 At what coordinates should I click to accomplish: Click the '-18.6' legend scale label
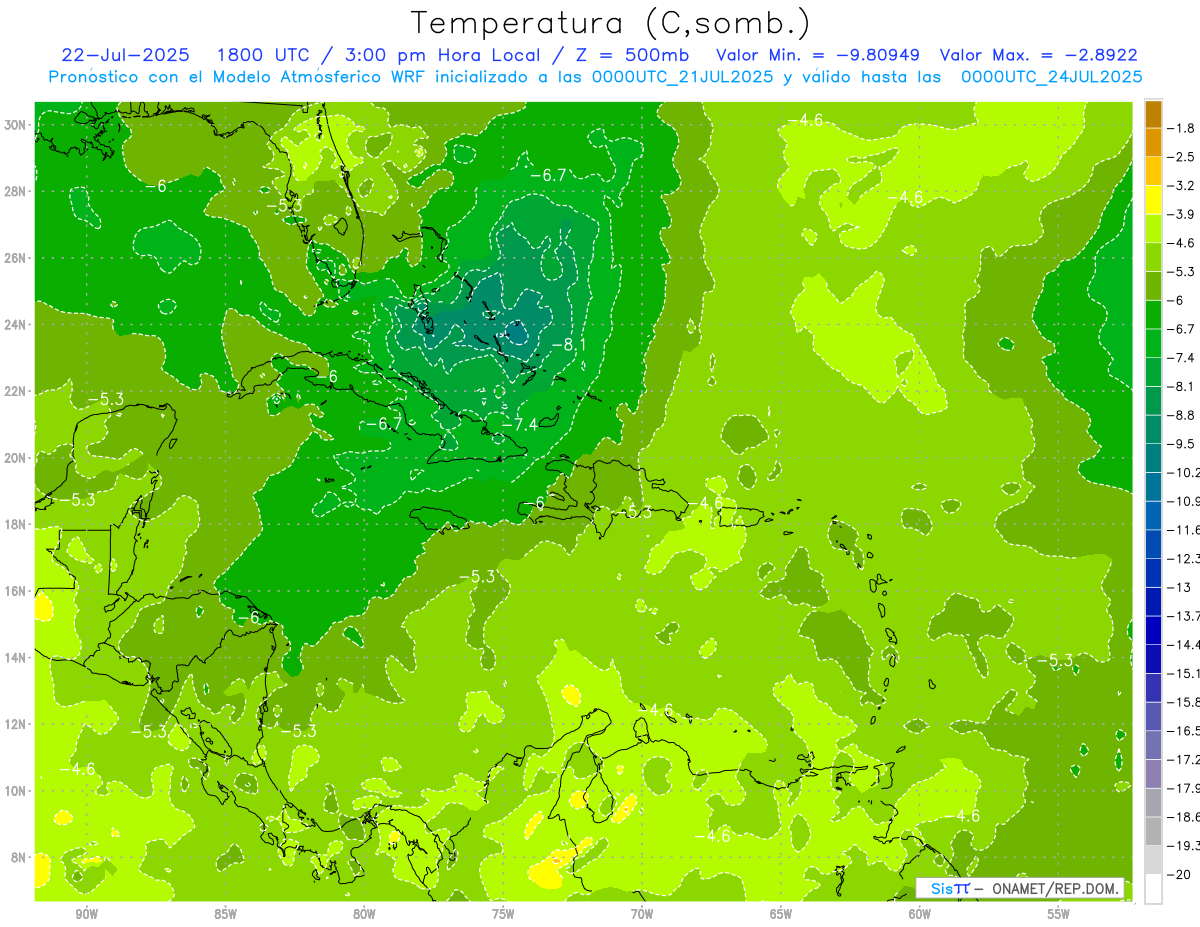coord(1183,816)
